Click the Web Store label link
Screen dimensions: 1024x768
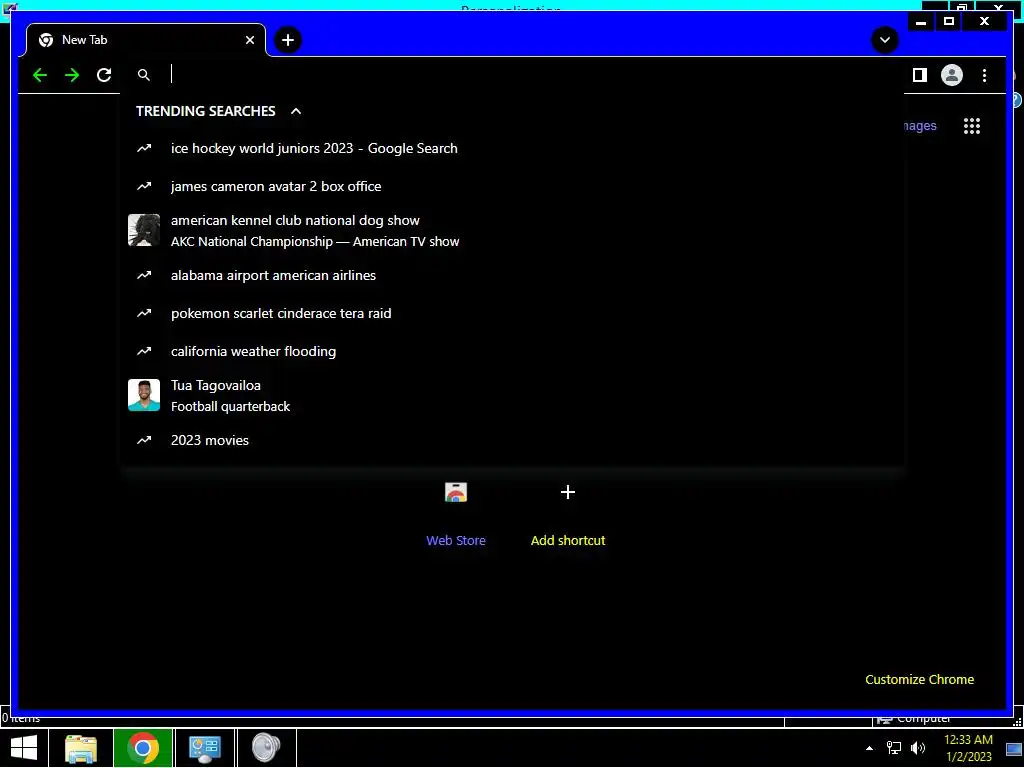[x=456, y=540]
